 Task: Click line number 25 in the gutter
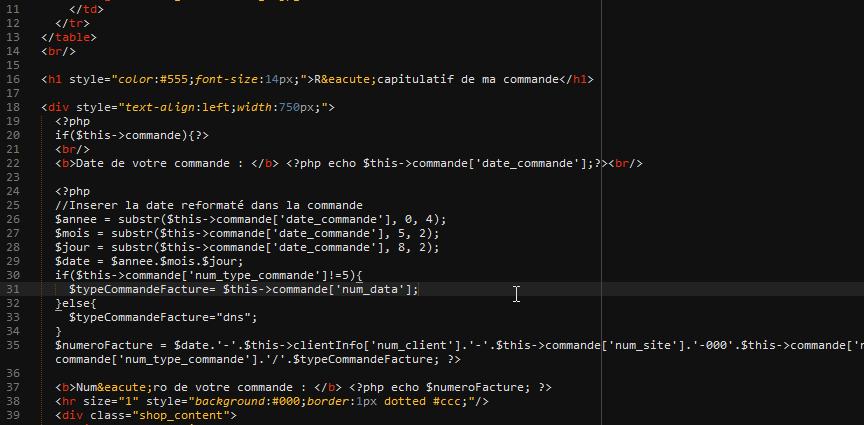click(x=13, y=206)
